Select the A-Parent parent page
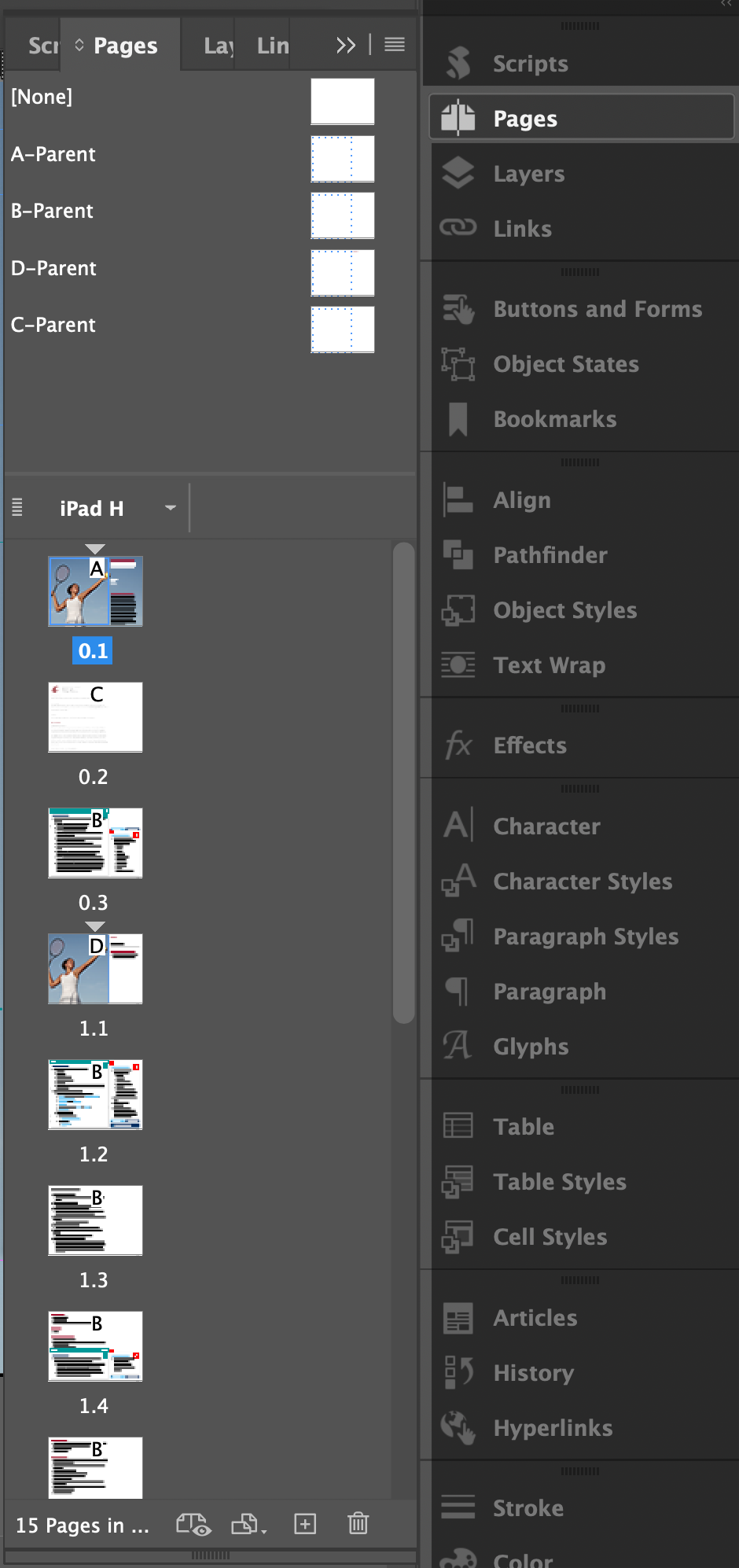Image resolution: width=739 pixels, height=1568 pixels. pyautogui.click(x=53, y=154)
